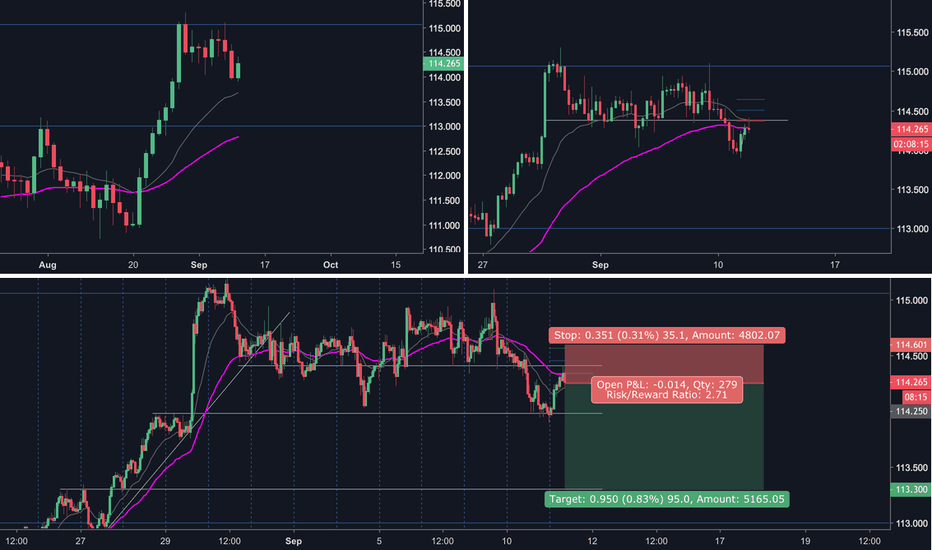Click the 20 date label on top-left chart
This screenshot has width=932, height=550.
pyautogui.click(x=133, y=265)
